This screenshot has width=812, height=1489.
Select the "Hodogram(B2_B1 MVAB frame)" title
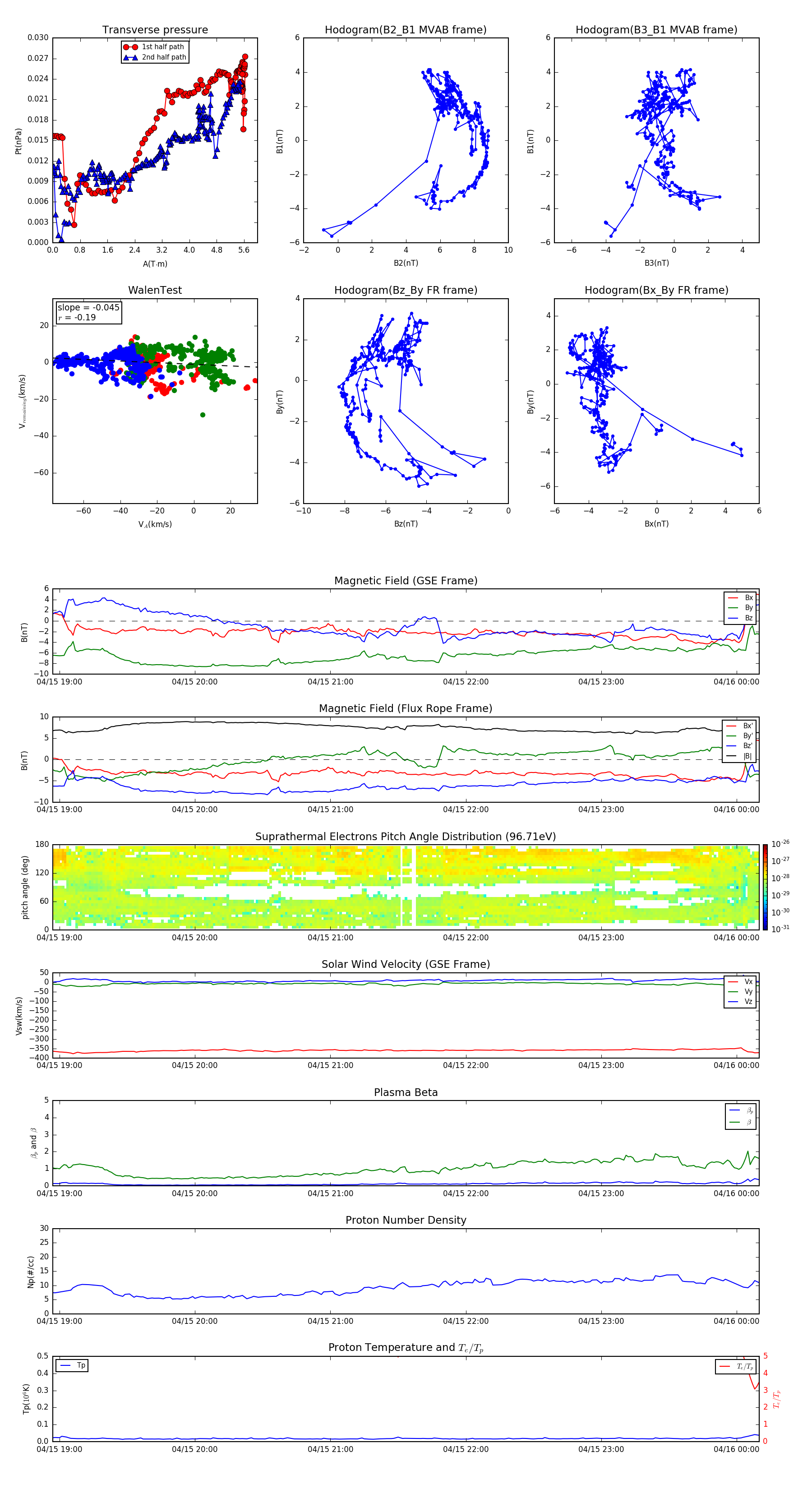[x=406, y=29]
